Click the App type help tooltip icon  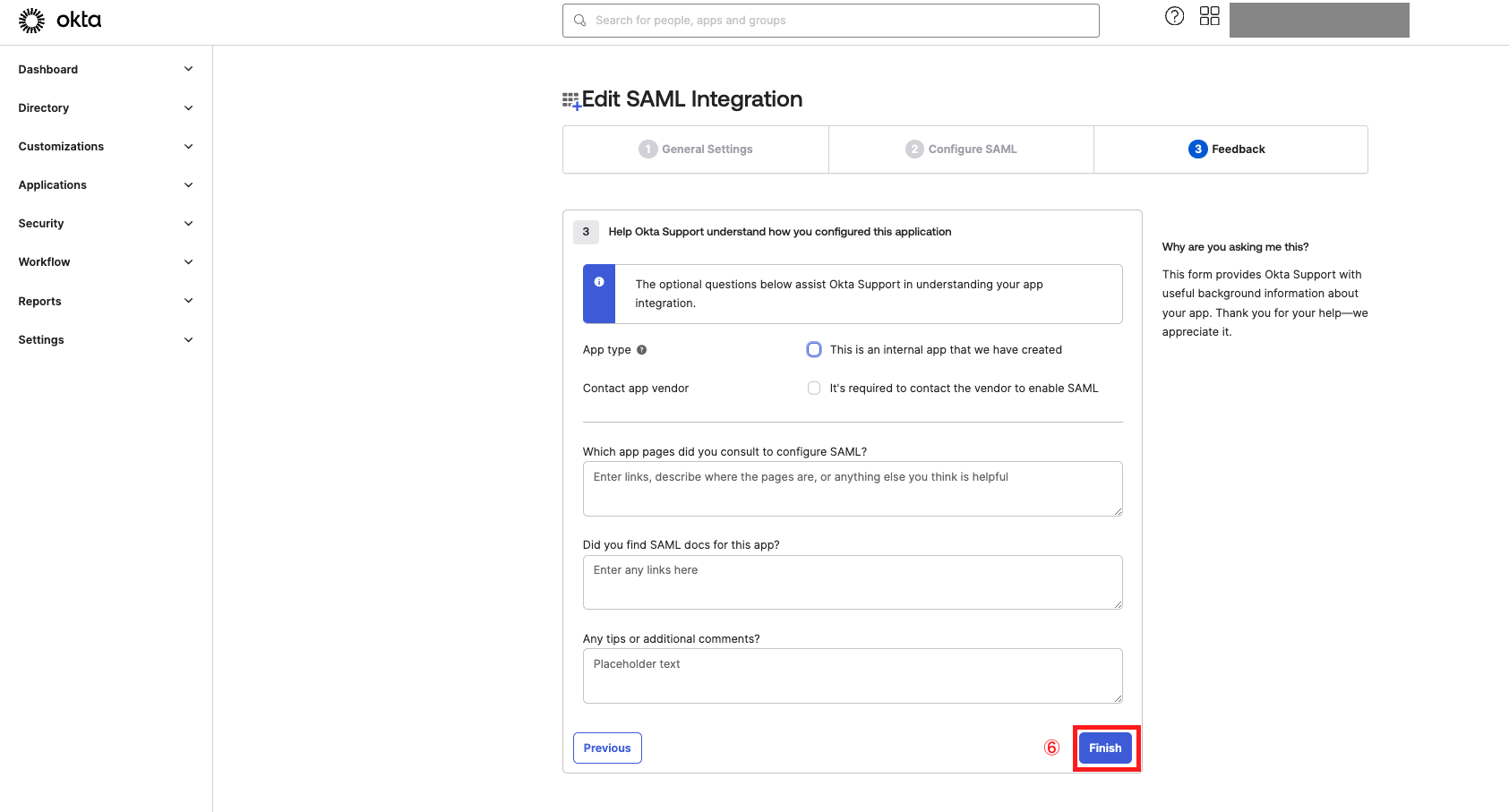click(x=641, y=350)
